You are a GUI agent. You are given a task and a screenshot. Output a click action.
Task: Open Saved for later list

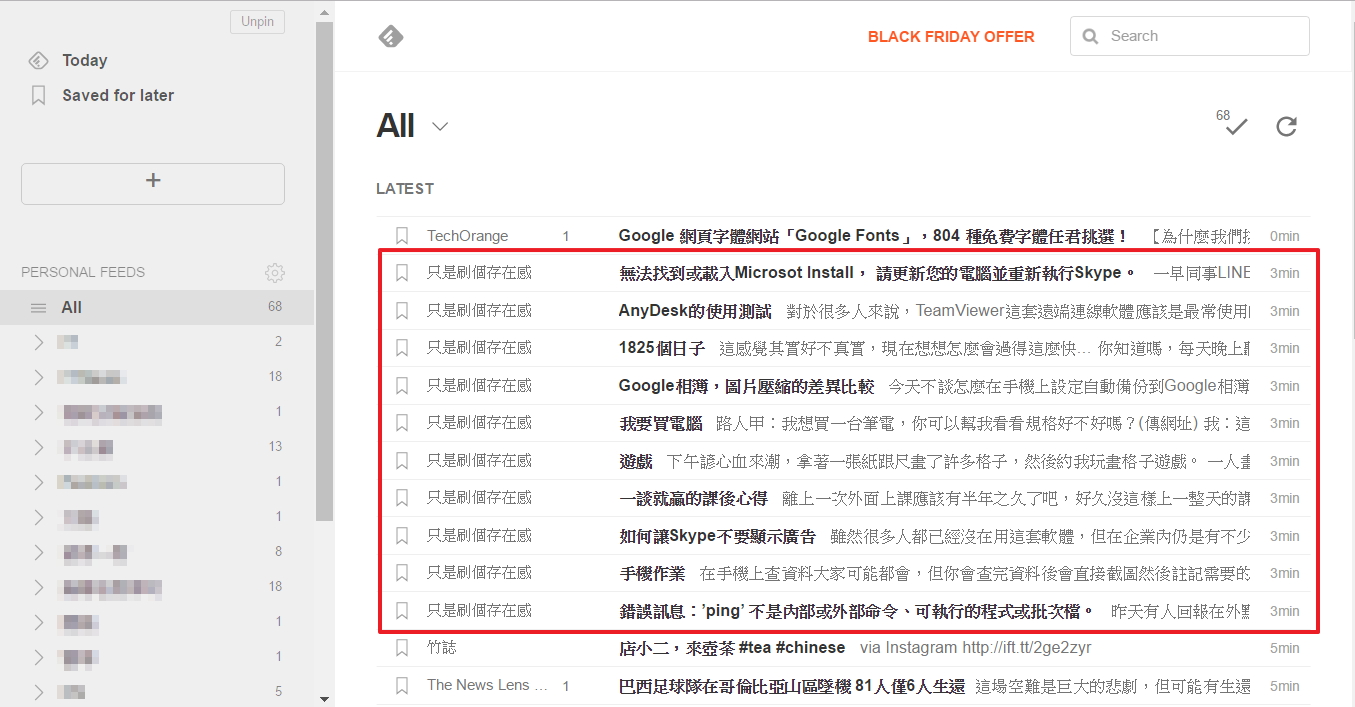118,95
